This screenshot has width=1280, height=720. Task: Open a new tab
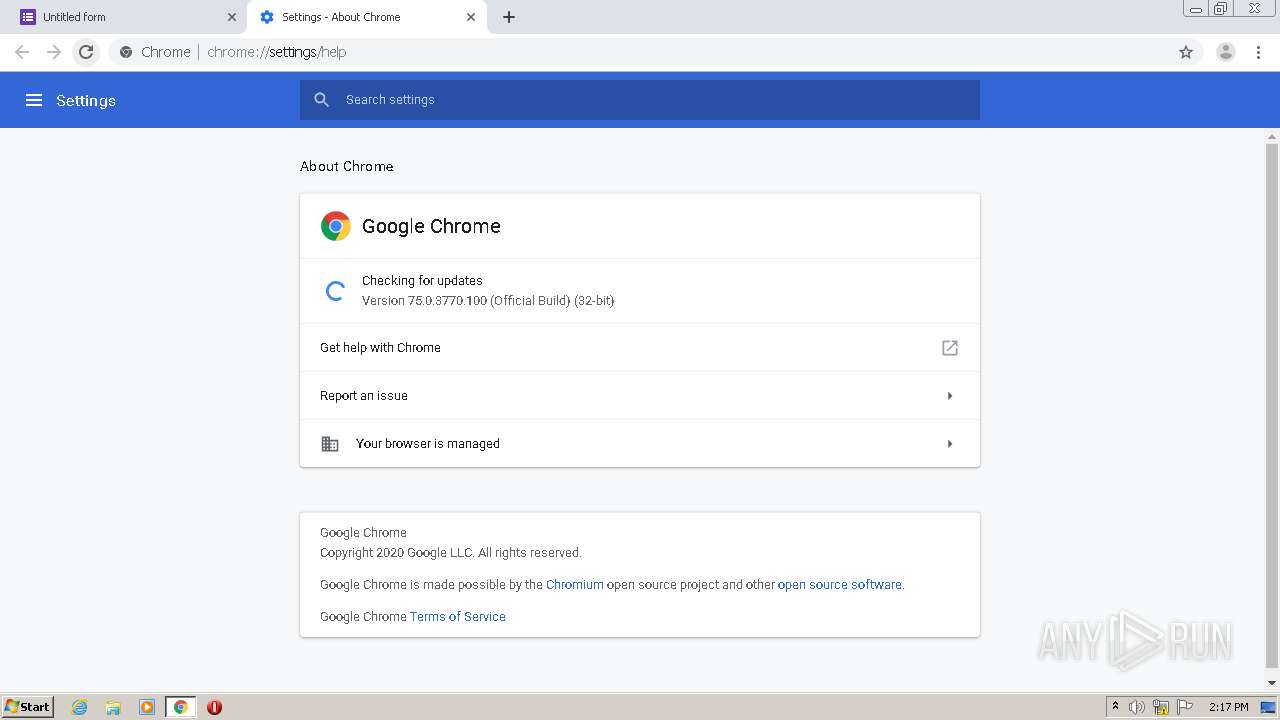509,17
